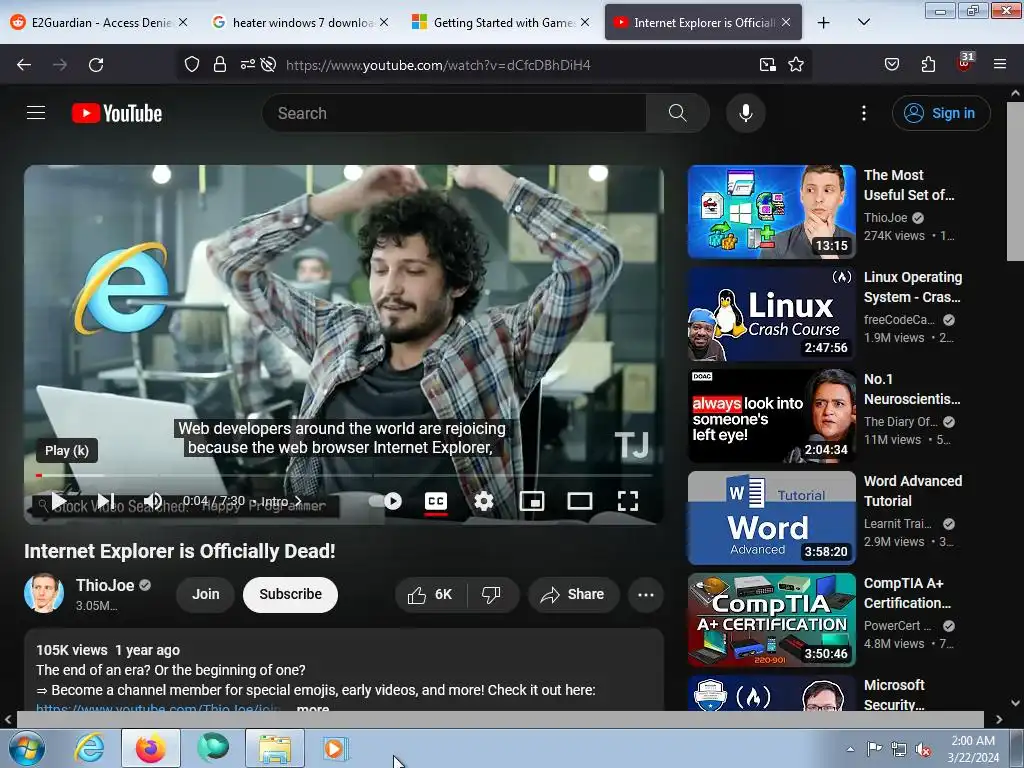Image resolution: width=1024 pixels, height=768 pixels.
Task: Click the vertical page scrollbar thumb
Action: click(x=1015, y=182)
